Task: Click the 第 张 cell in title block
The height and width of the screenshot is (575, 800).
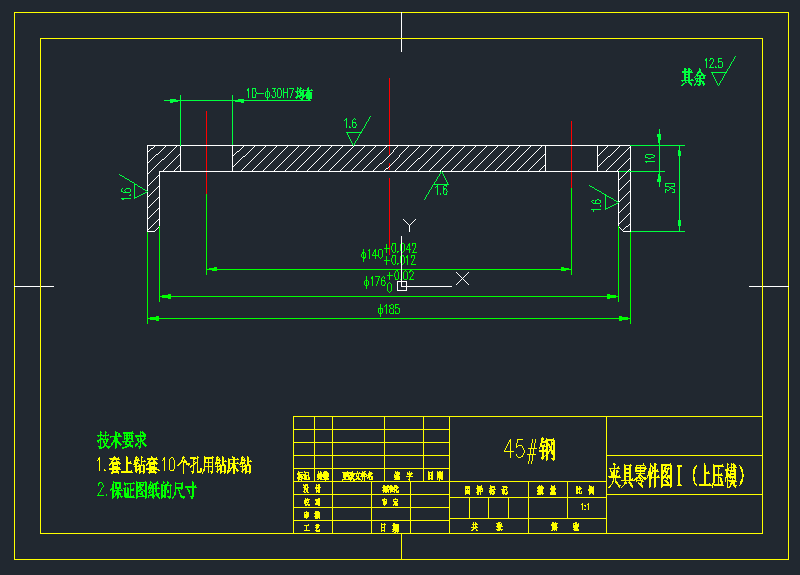Action: [x=567, y=527]
